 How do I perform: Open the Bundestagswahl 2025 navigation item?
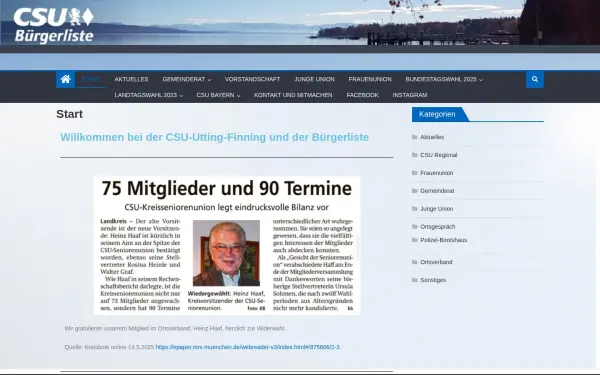click(x=441, y=79)
